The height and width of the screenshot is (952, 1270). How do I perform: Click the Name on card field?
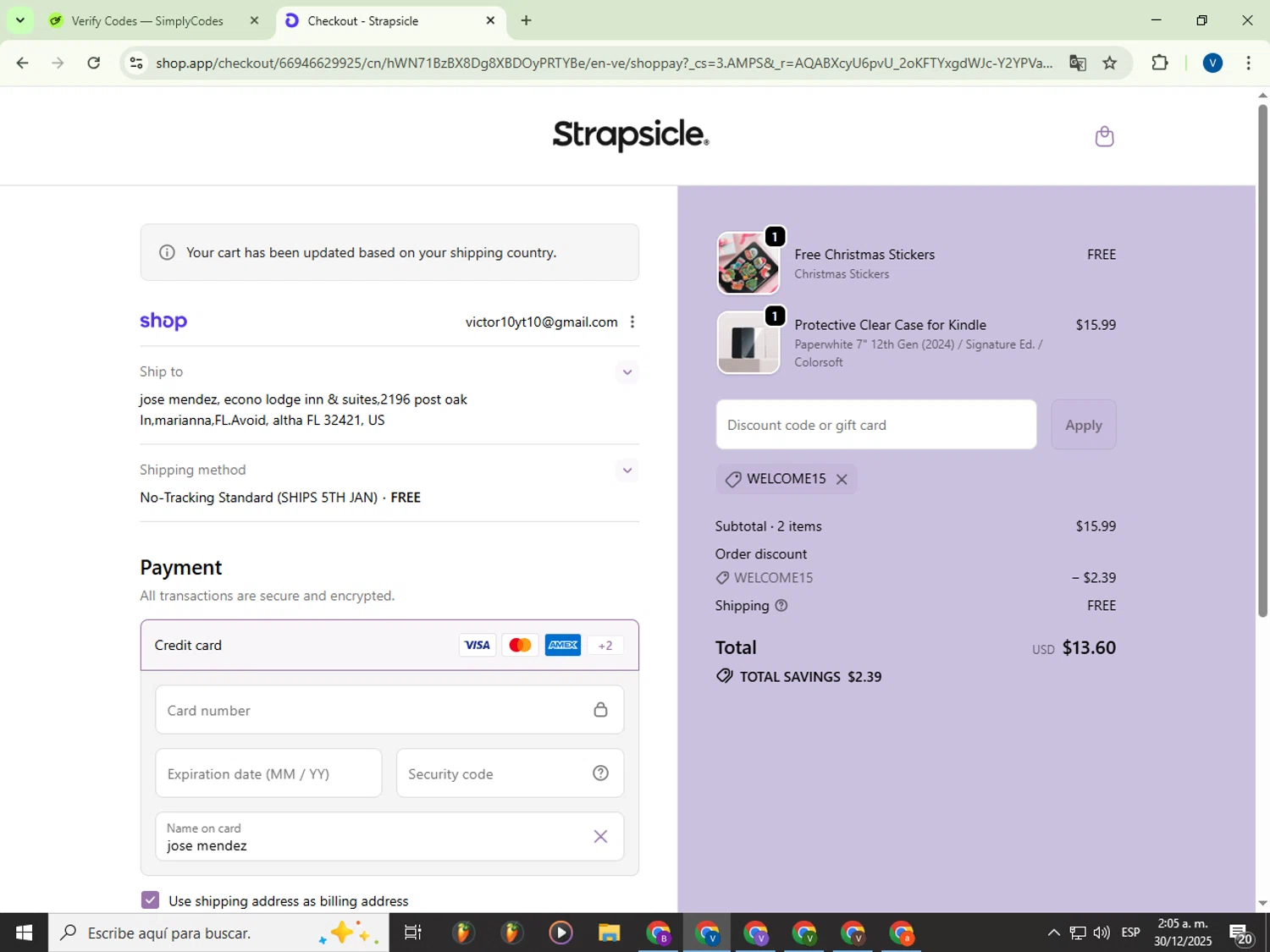(x=389, y=836)
